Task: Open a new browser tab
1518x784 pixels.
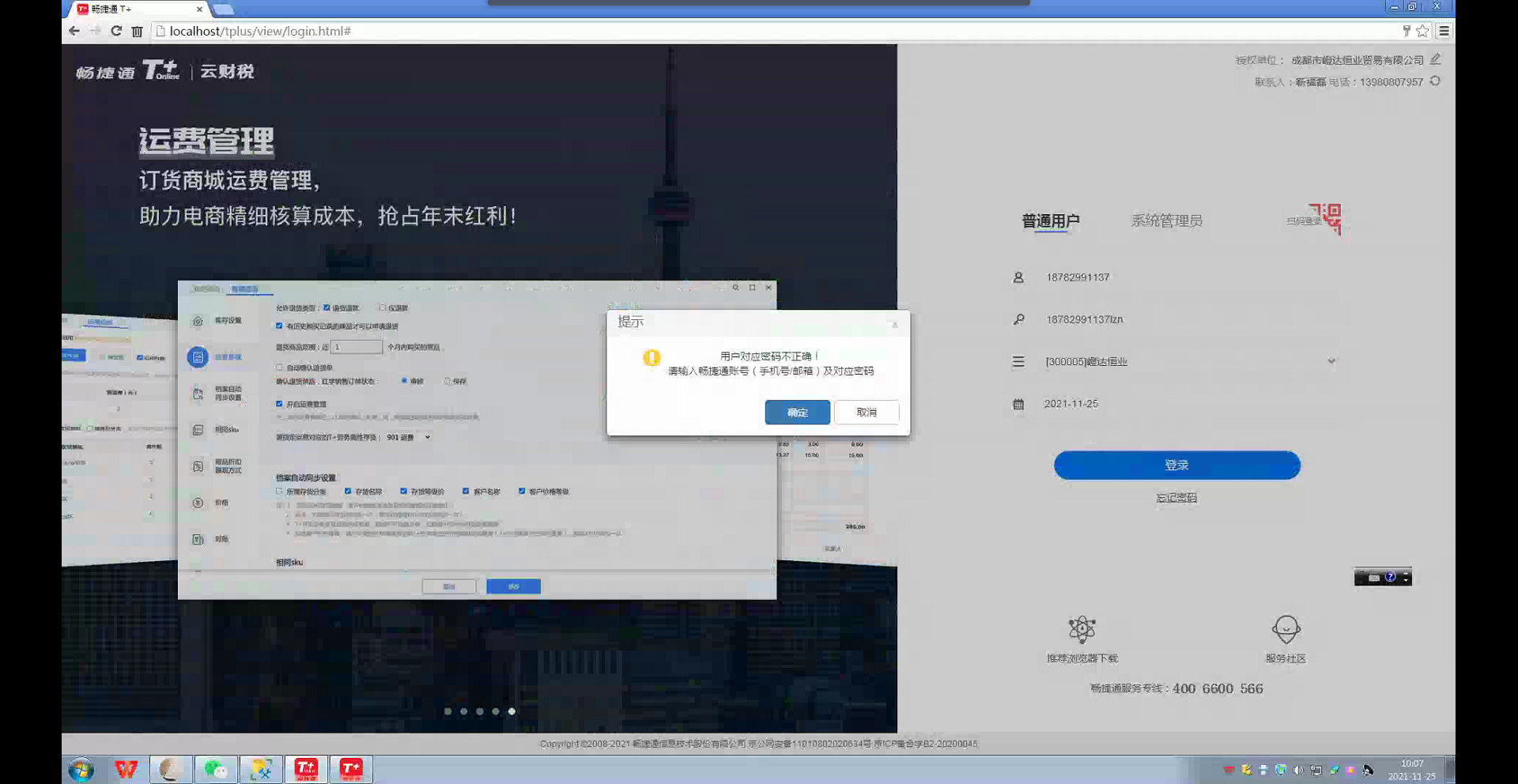Action: point(224,9)
